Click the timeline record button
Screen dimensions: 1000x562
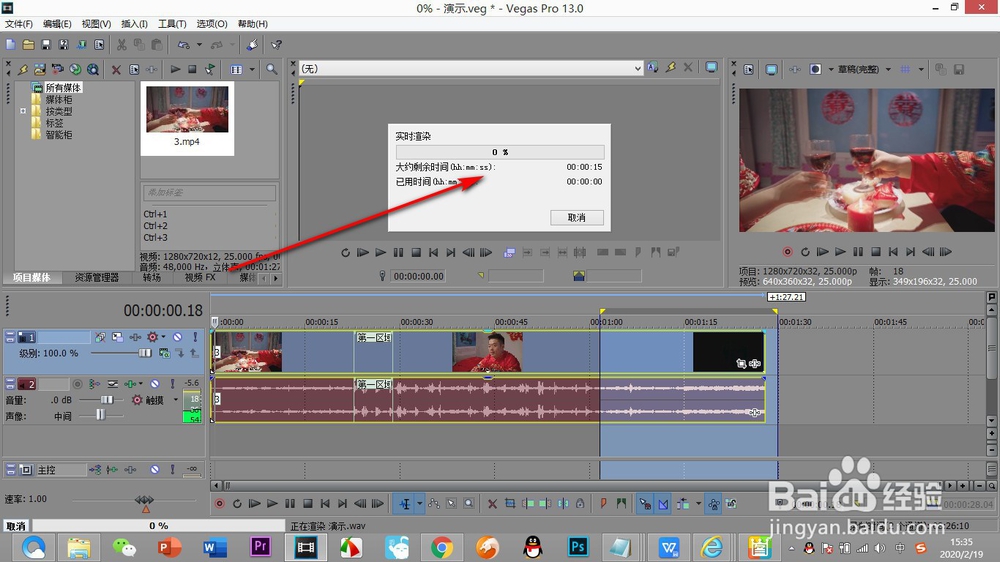point(219,504)
